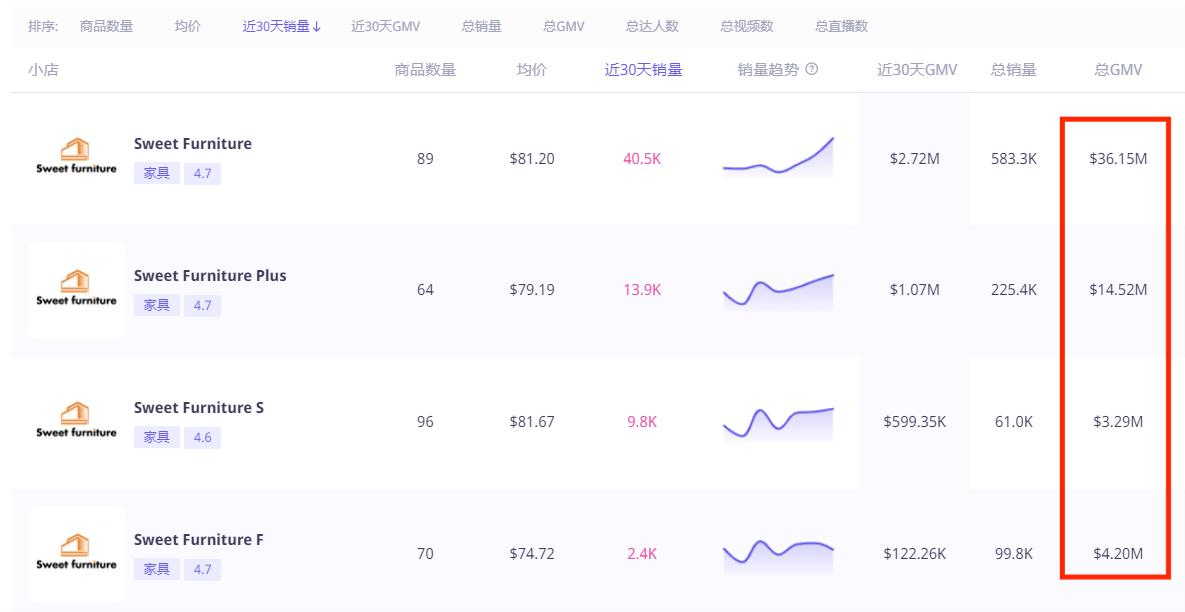
Task: Click the 家具 tag under Sweet Furniture S
Action: coord(157,438)
